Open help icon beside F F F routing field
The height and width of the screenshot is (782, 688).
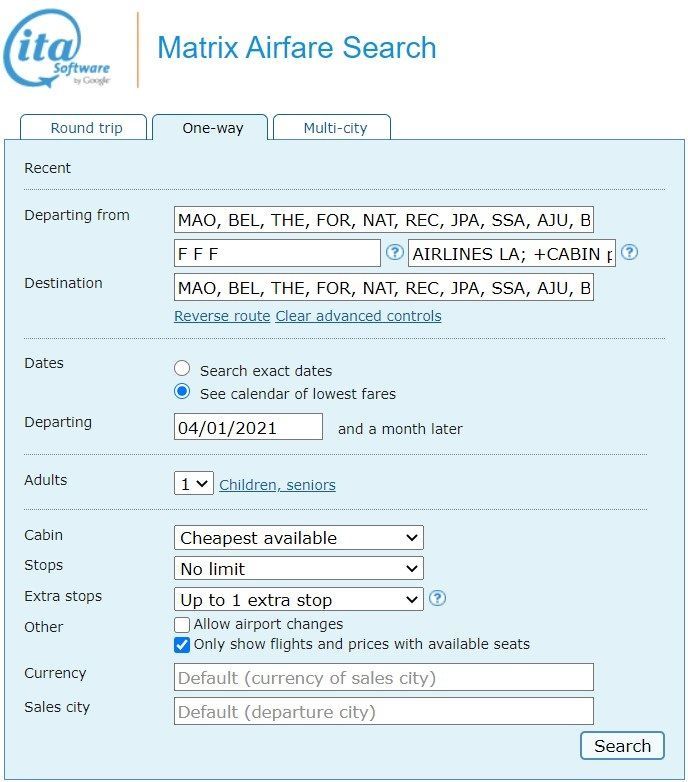tap(395, 252)
